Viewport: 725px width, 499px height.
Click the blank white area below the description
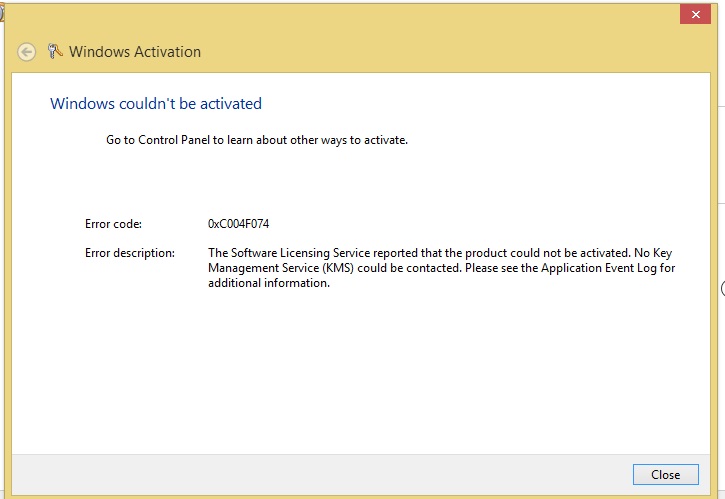(x=360, y=370)
